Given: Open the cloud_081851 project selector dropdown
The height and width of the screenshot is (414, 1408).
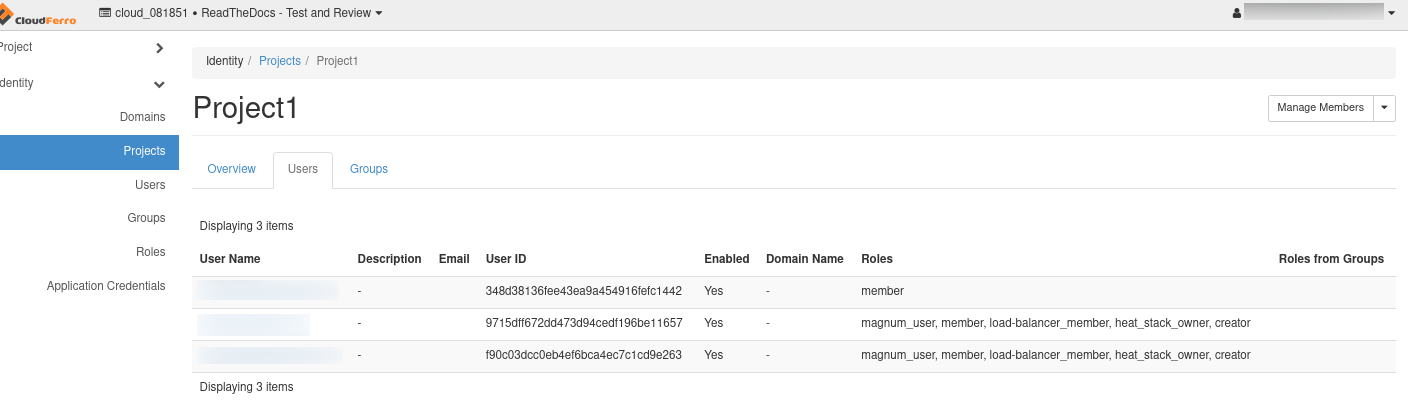Looking at the screenshot, I should click(241, 13).
